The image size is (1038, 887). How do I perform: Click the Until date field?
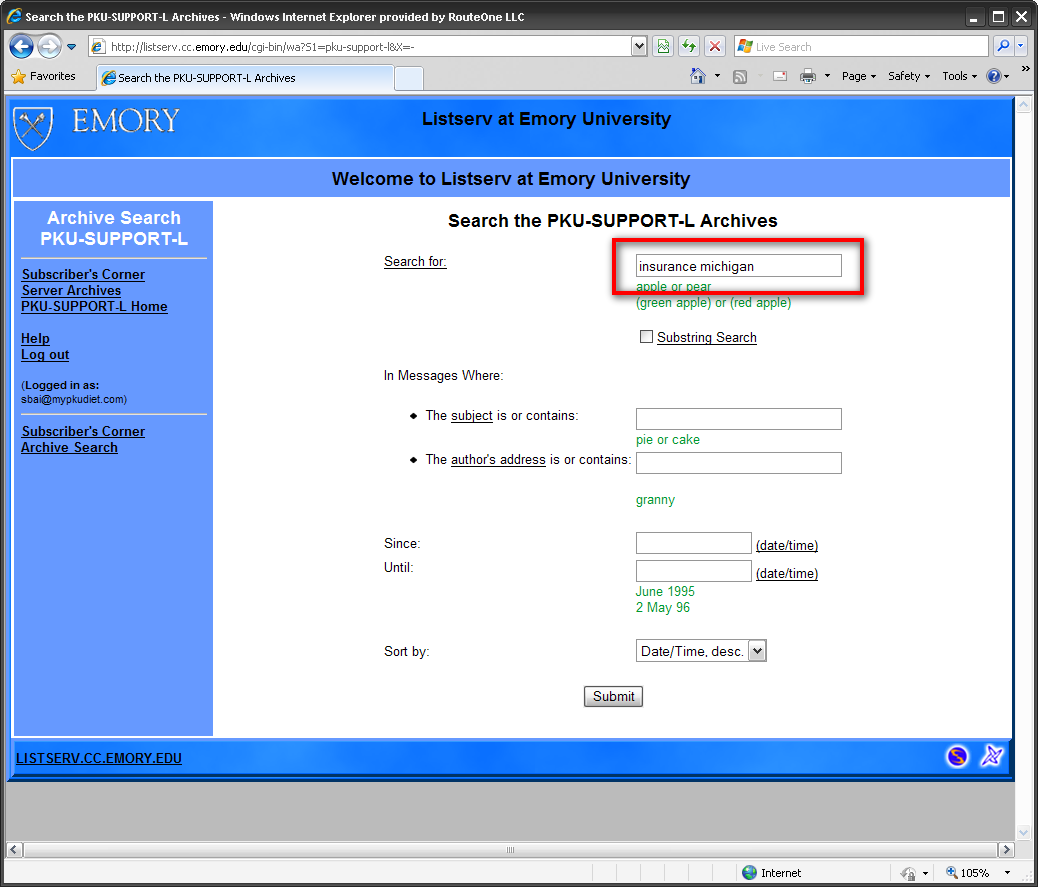point(694,571)
